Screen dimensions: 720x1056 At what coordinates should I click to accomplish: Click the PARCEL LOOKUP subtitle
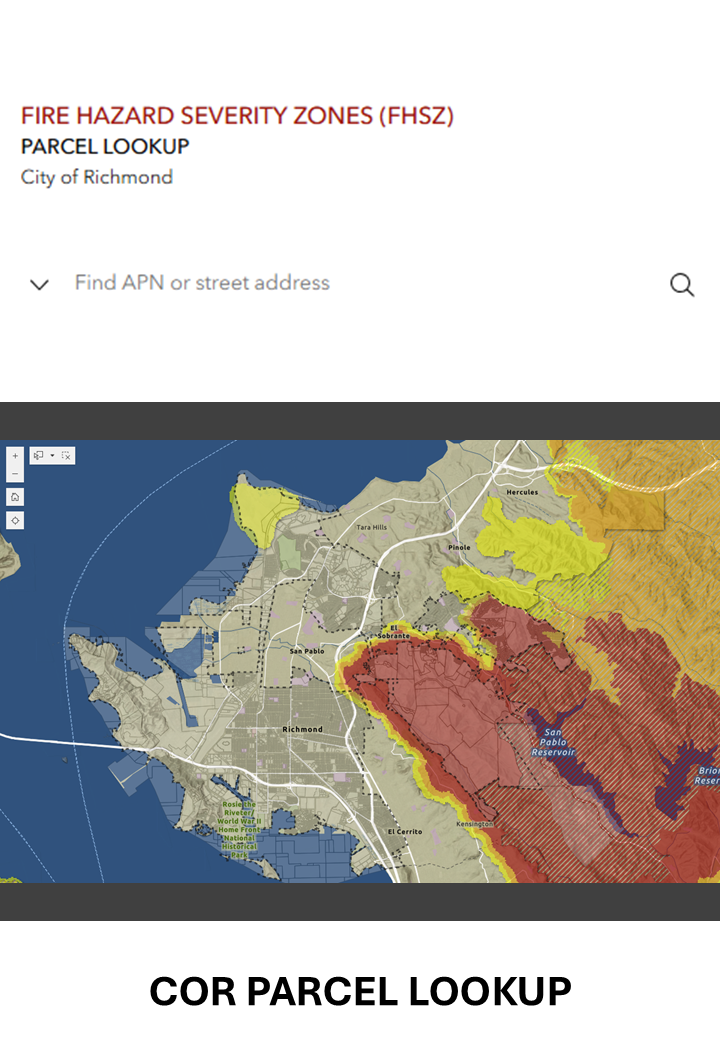[105, 146]
